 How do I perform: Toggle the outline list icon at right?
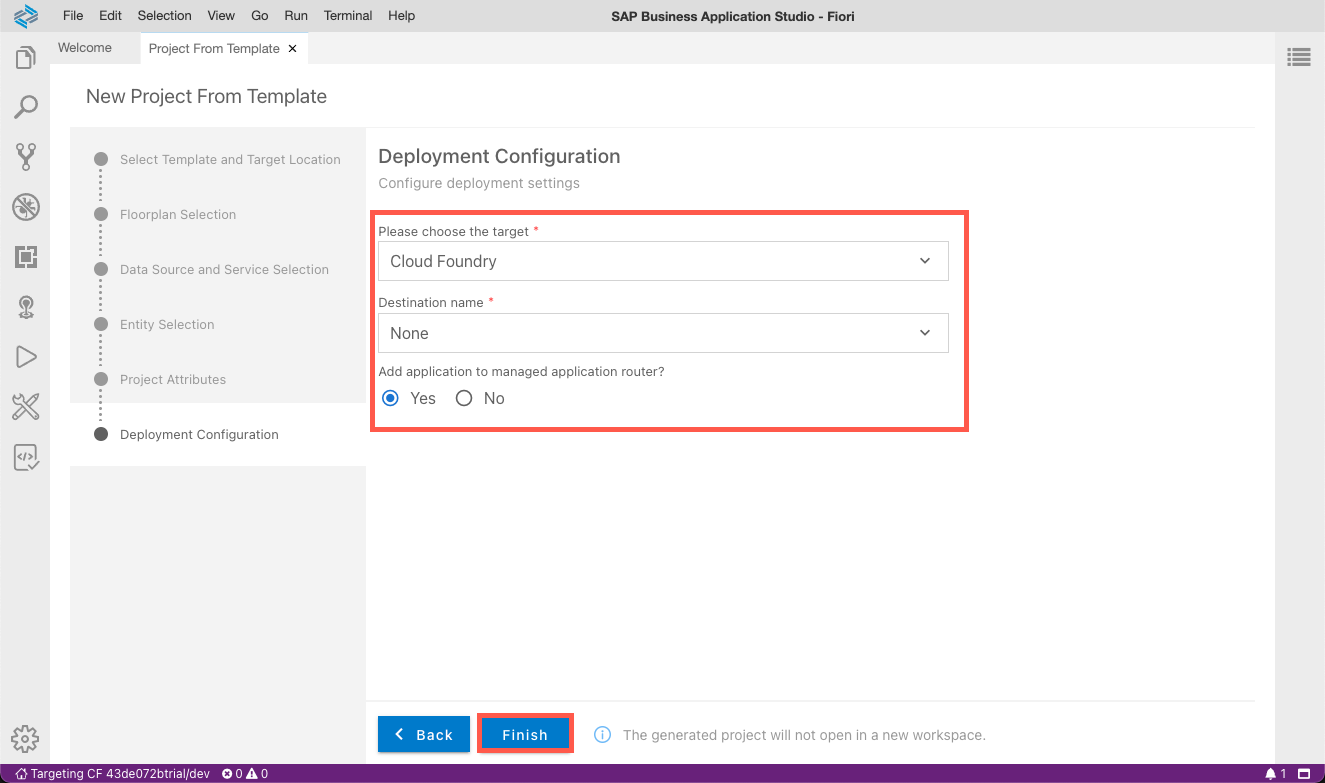click(1299, 58)
